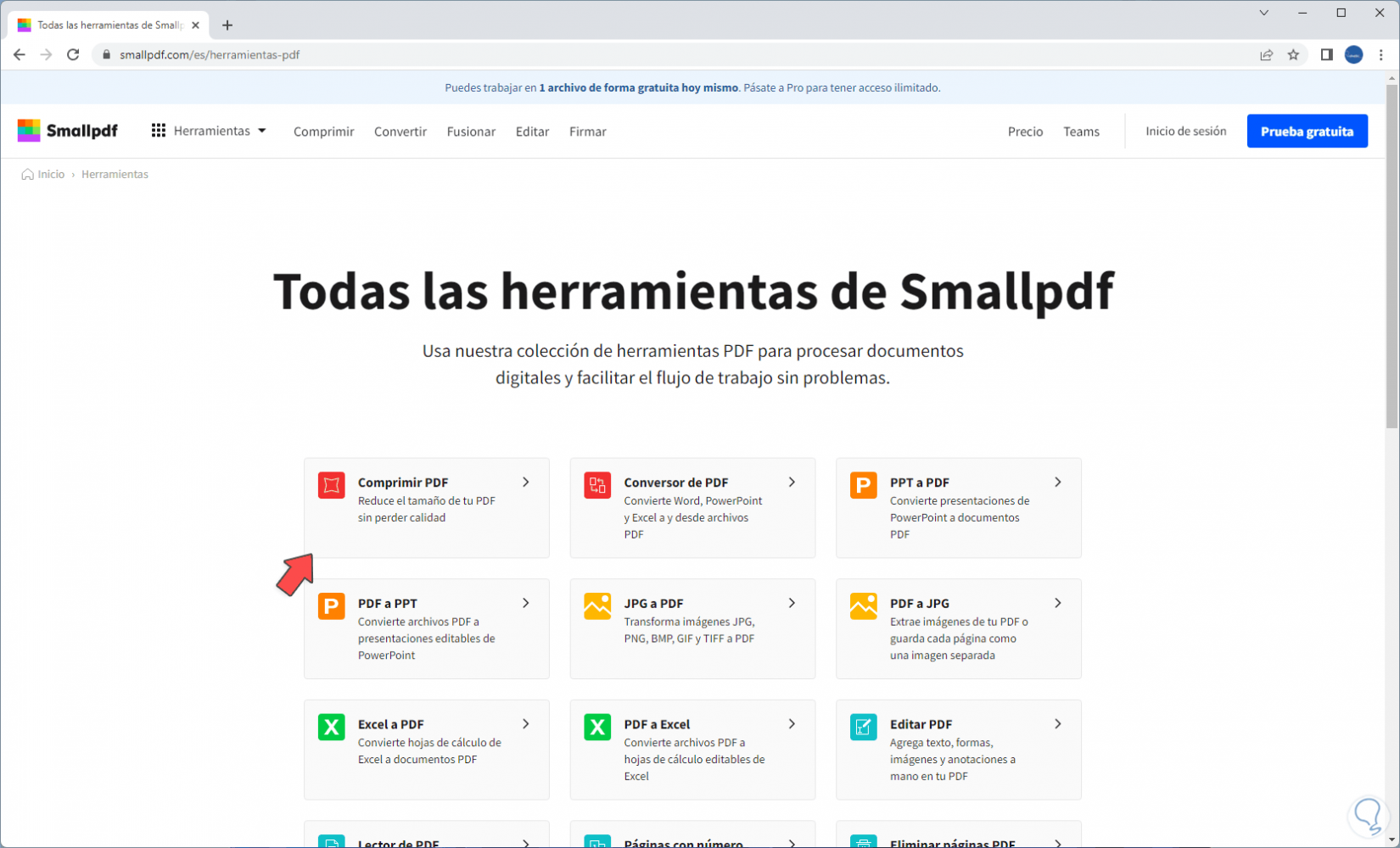Reload the current page

coord(74,54)
